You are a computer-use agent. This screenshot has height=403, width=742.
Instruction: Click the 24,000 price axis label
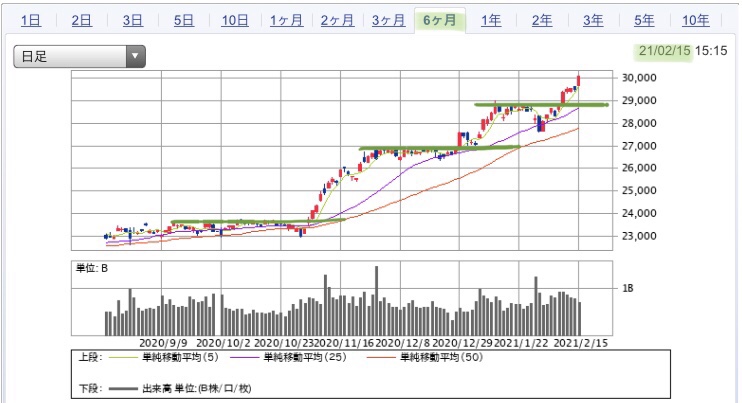click(x=639, y=213)
